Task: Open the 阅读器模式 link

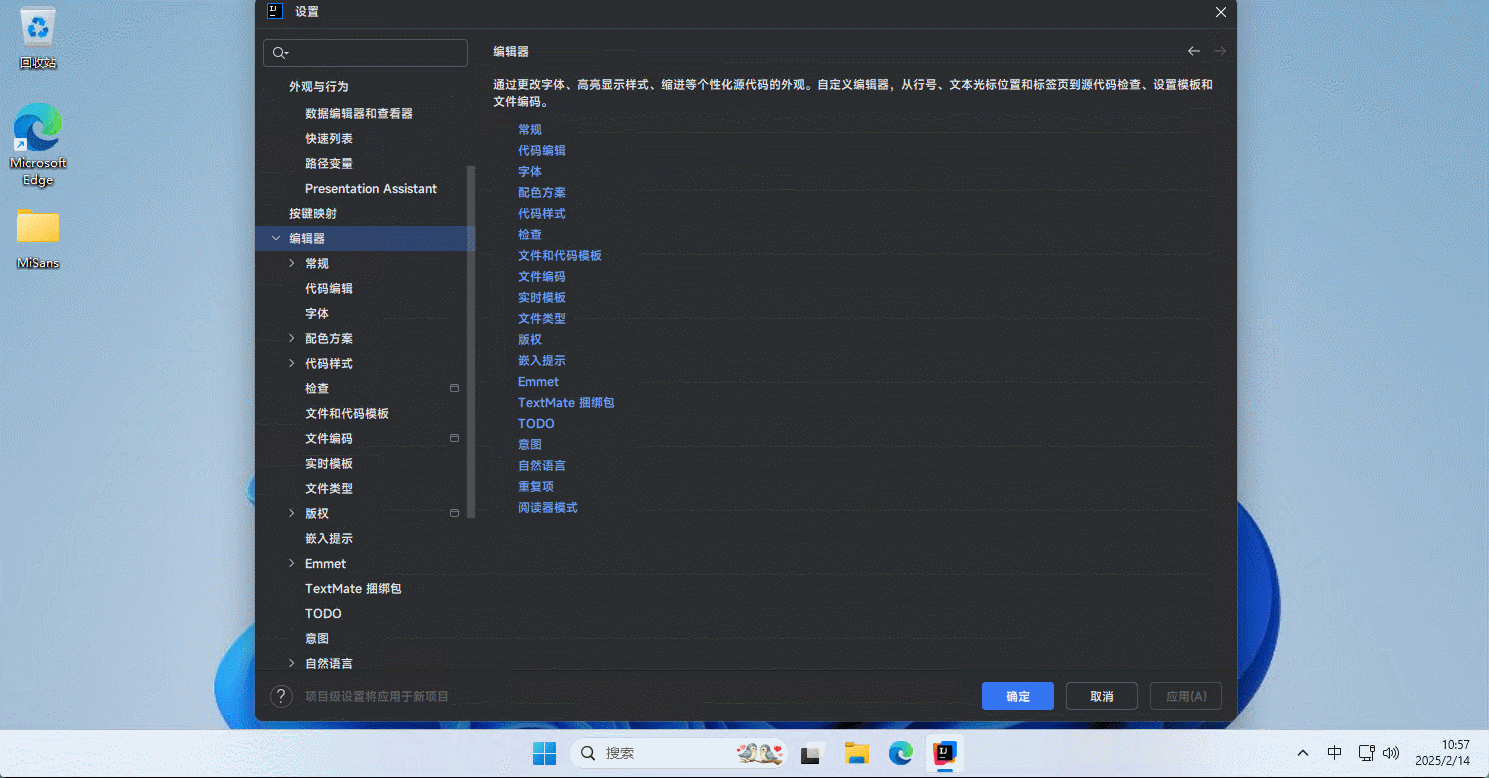Action: pyautogui.click(x=547, y=507)
